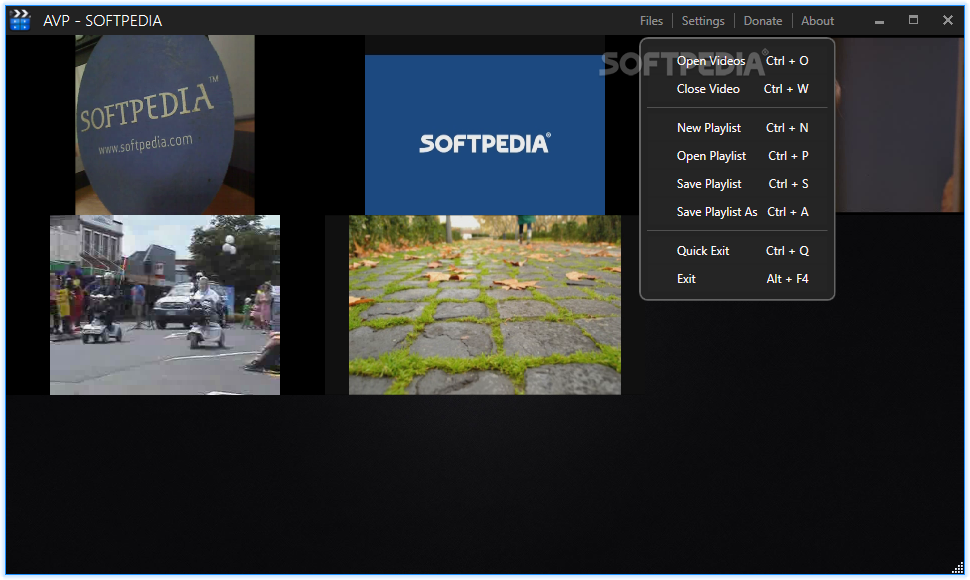The height and width of the screenshot is (580, 970).
Task: Open the Settings menu
Action: click(x=703, y=21)
